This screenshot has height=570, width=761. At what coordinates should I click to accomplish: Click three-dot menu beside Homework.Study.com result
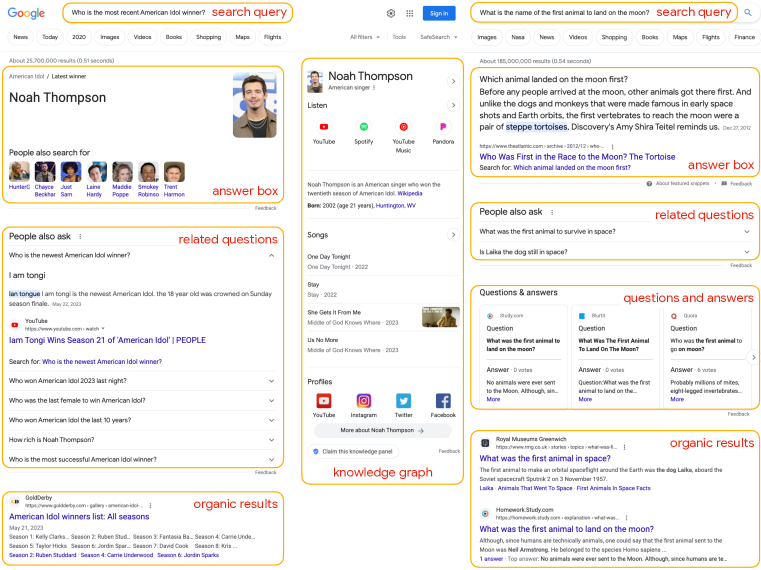(x=627, y=518)
